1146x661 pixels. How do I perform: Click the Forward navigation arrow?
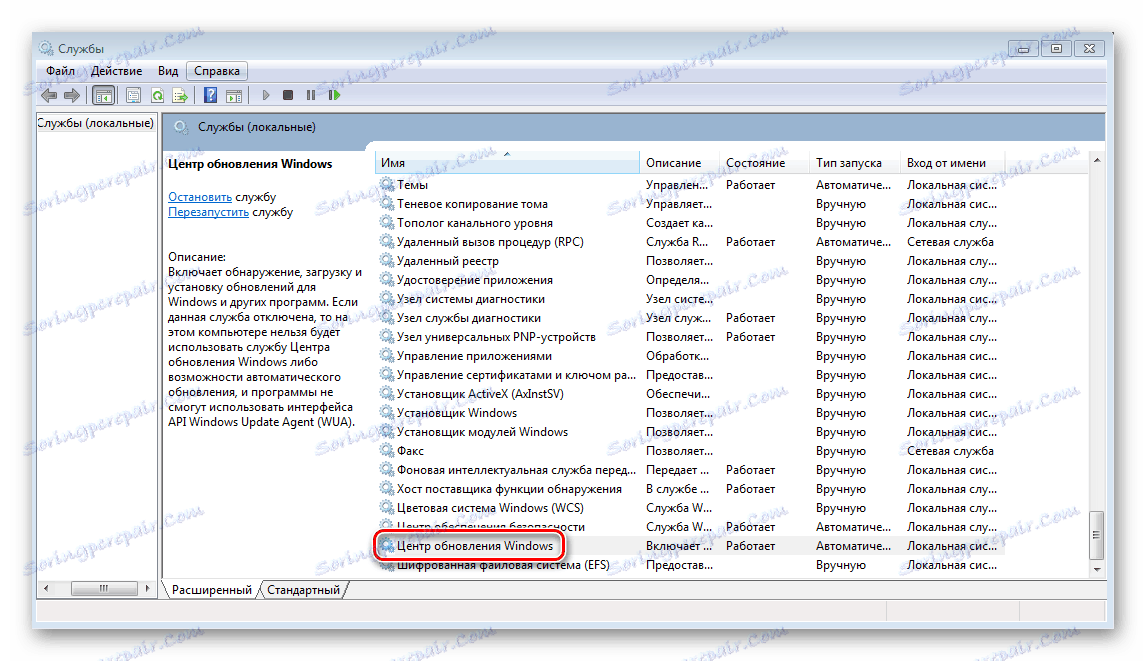tap(74, 95)
